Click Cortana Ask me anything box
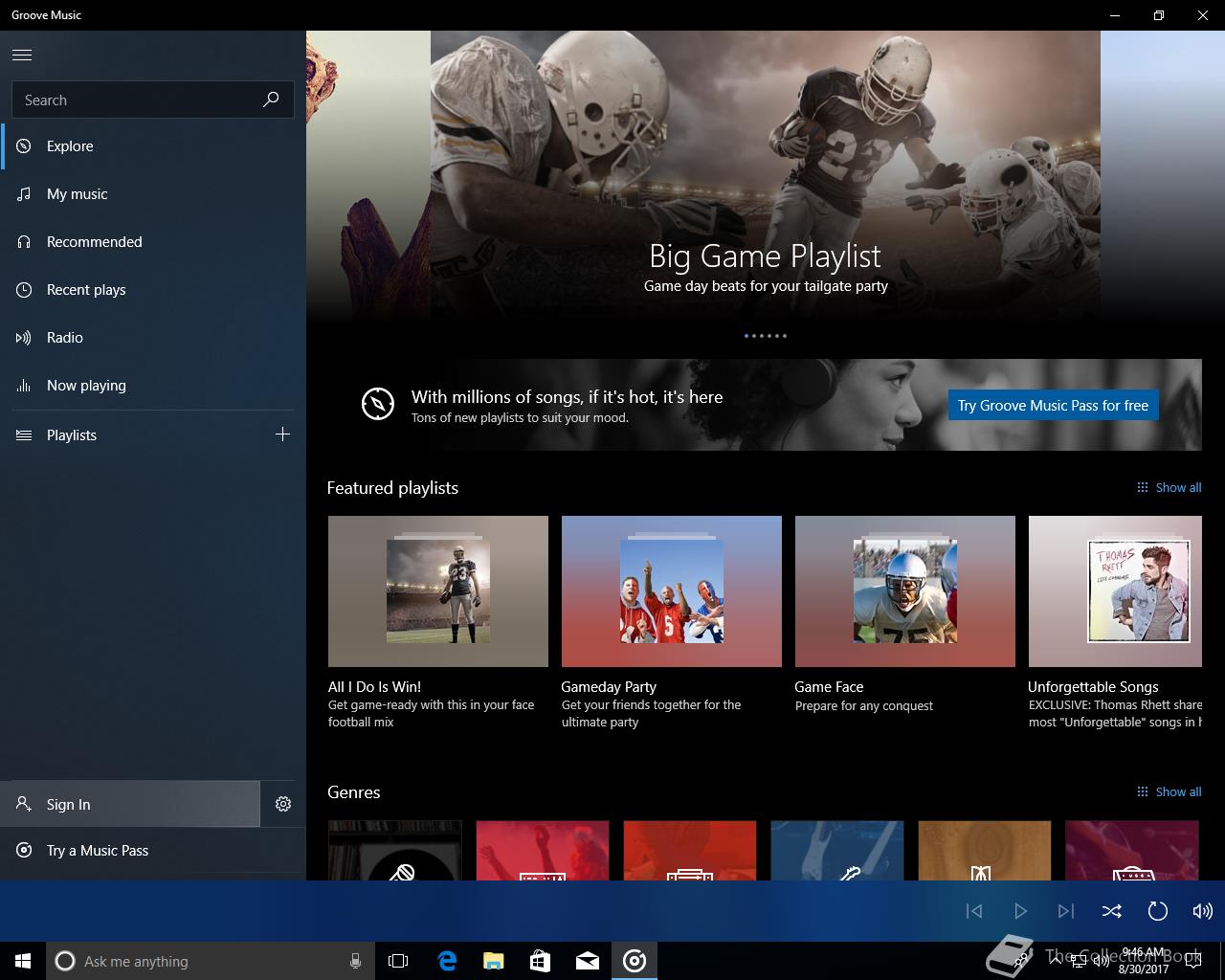Image resolution: width=1225 pixels, height=980 pixels. click(x=209, y=961)
